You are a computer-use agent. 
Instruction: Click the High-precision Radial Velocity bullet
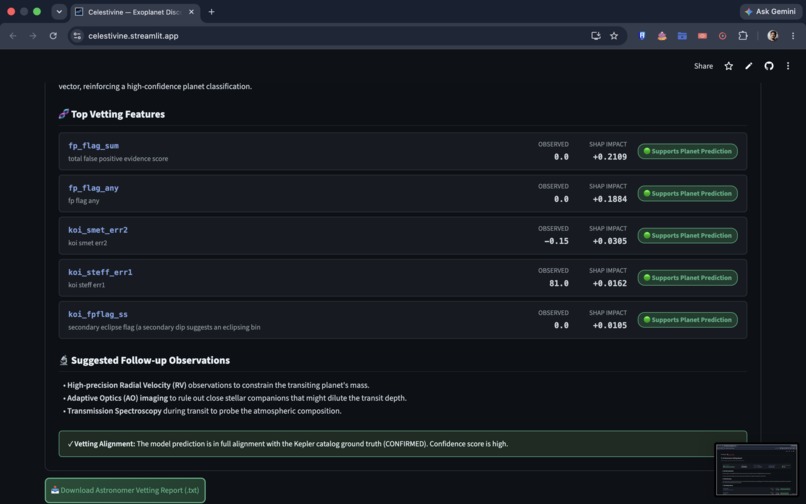[216, 385]
